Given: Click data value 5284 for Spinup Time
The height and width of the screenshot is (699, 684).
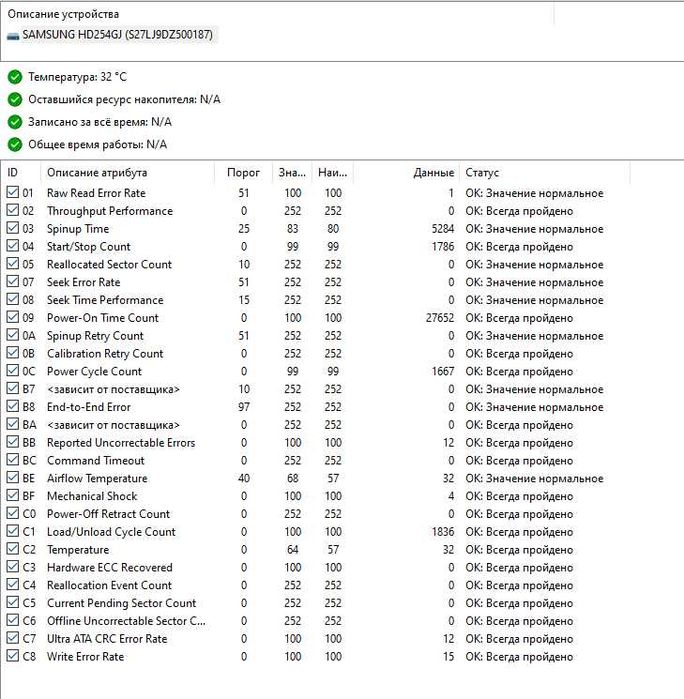Looking at the screenshot, I should [443, 229].
